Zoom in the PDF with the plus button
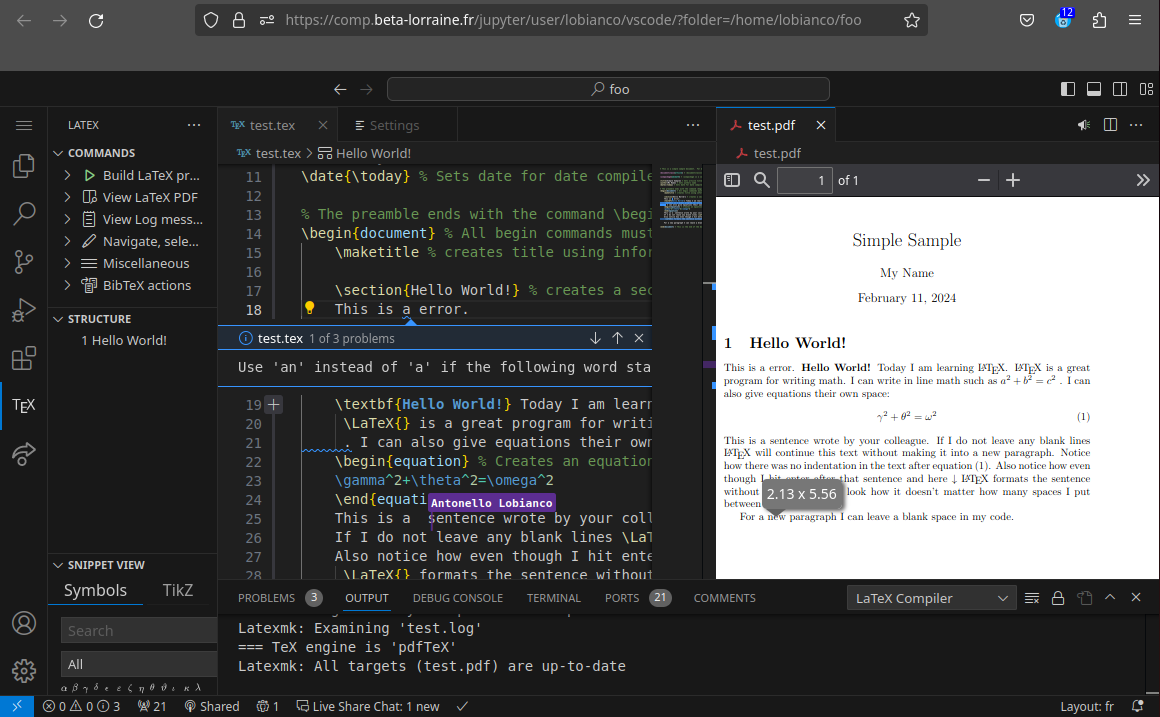 1013,180
